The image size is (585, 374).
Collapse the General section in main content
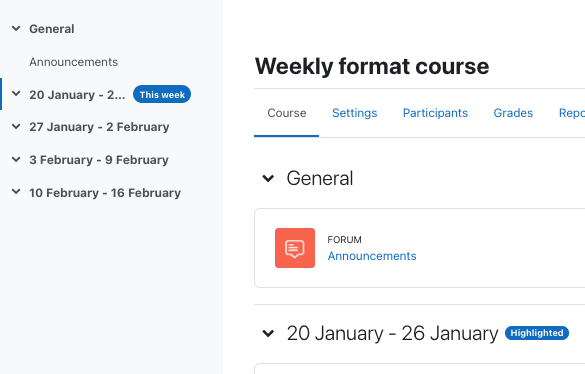(268, 178)
